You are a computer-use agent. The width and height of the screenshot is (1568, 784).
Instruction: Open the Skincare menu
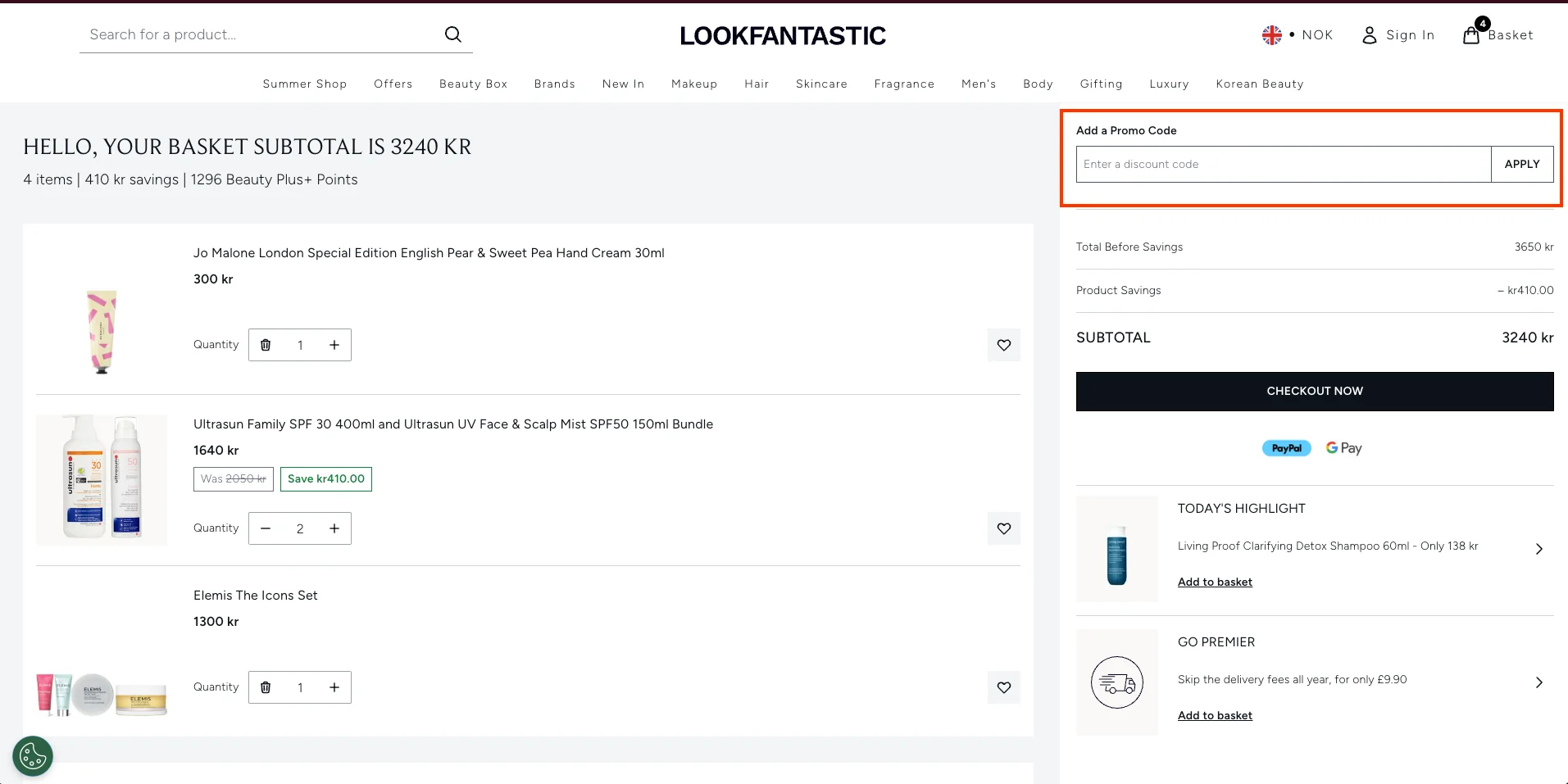[x=821, y=84]
